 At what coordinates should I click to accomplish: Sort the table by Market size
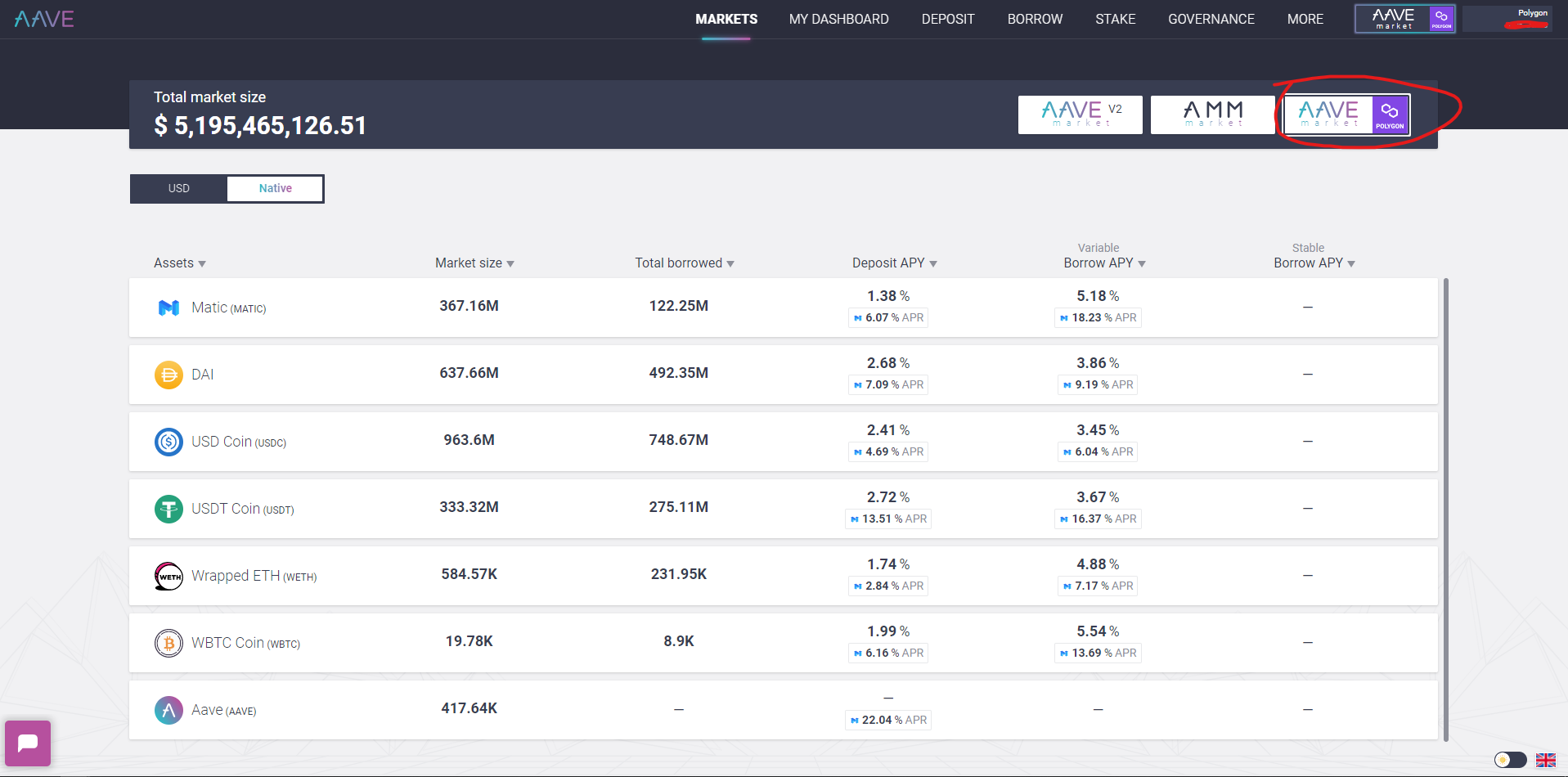[x=474, y=263]
